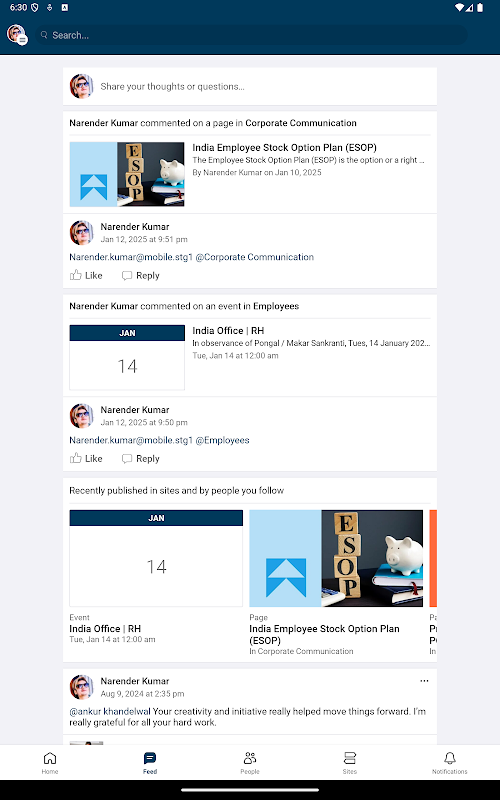This screenshot has width=500, height=800.
Task: Open the @Employees mention link
Action: coord(222,440)
